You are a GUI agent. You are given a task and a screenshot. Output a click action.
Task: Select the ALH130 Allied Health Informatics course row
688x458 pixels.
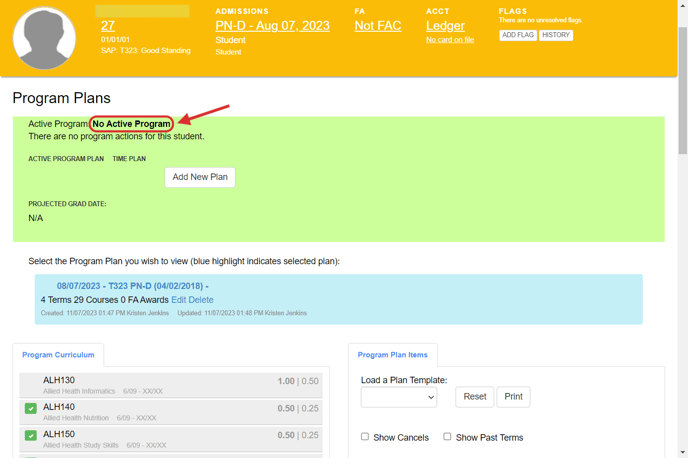tap(170, 385)
